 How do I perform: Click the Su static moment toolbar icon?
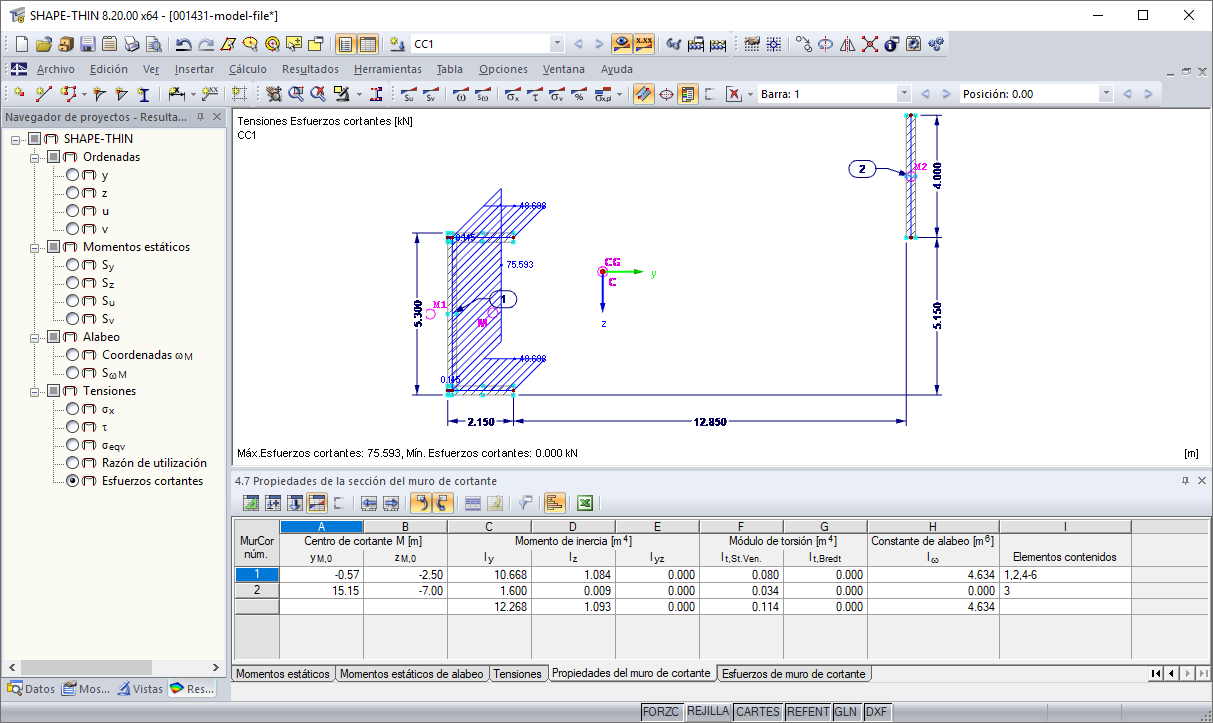click(x=408, y=94)
